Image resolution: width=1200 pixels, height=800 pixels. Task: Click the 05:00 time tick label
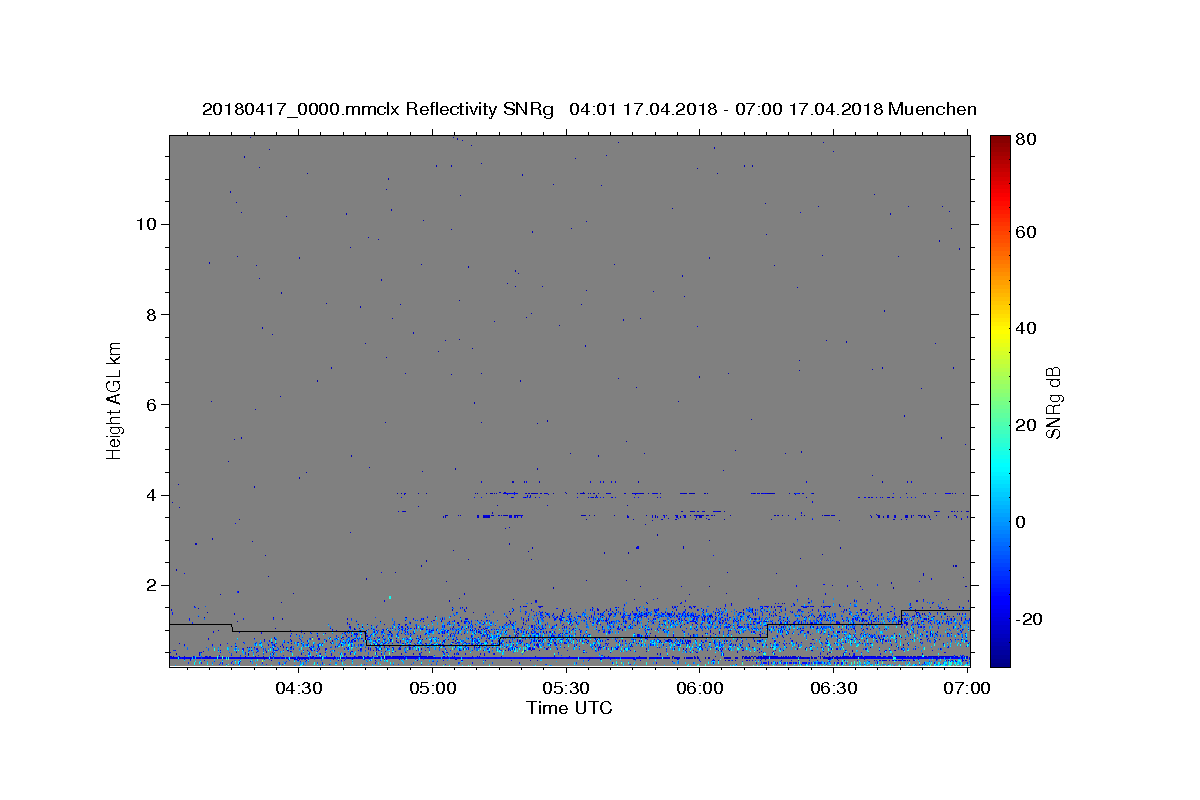click(432, 688)
